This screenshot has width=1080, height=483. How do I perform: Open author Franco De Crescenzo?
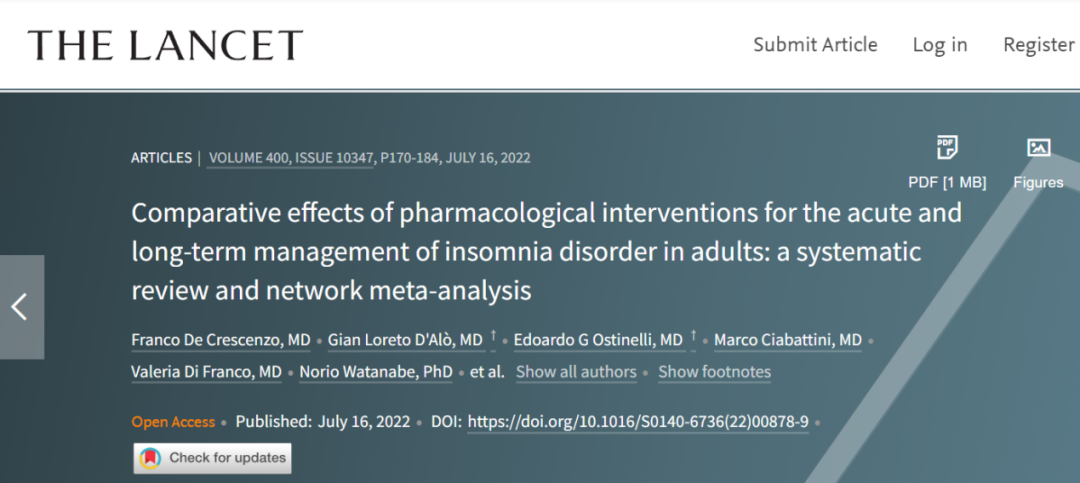pos(221,341)
